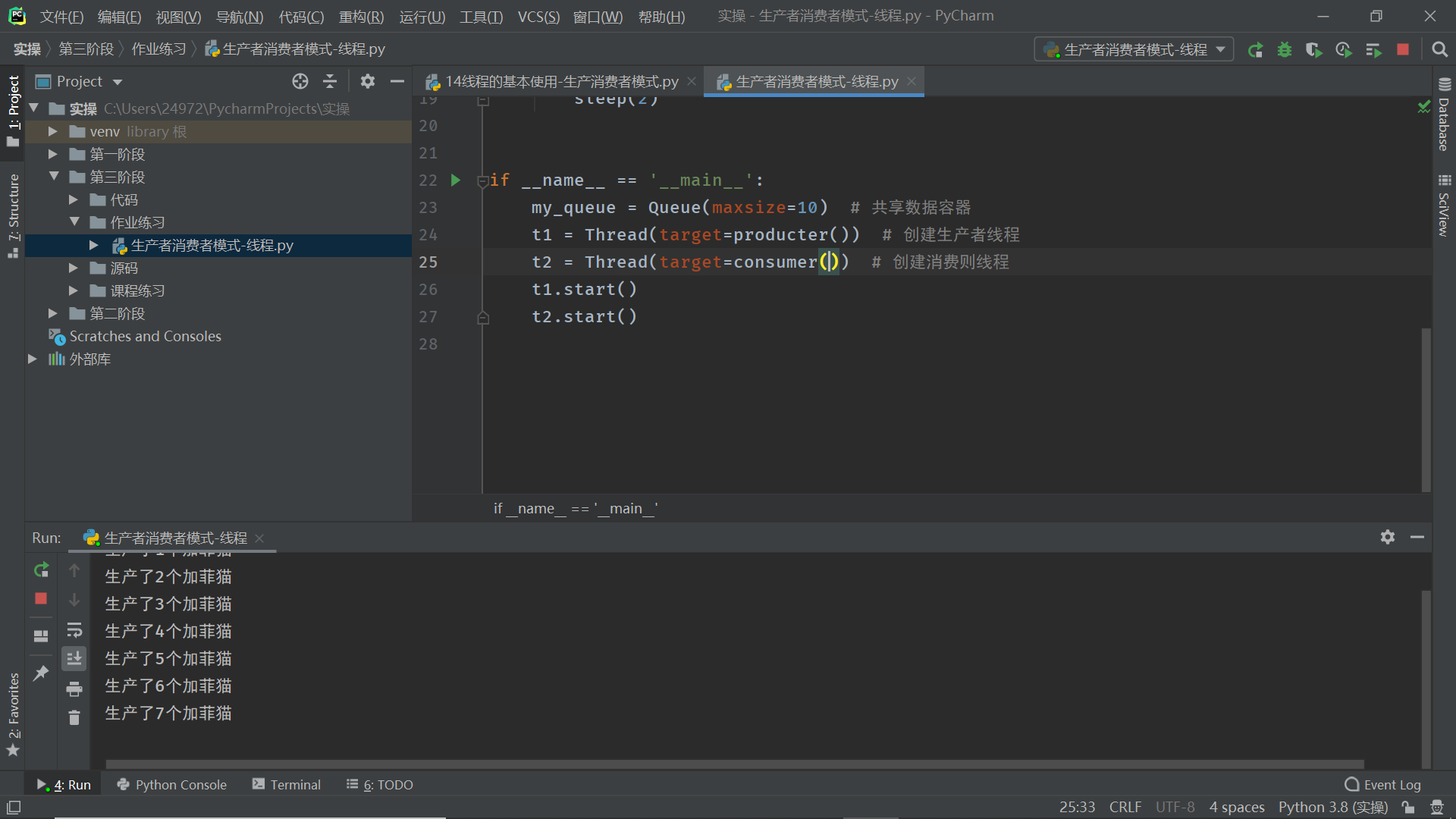
Task: Open Search Everywhere magnifier
Action: coord(1439,50)
